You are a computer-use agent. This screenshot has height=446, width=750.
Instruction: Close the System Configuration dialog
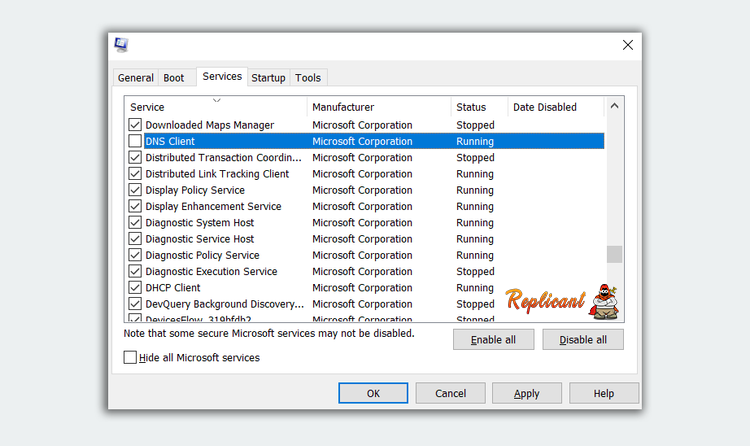coord(628,45)
